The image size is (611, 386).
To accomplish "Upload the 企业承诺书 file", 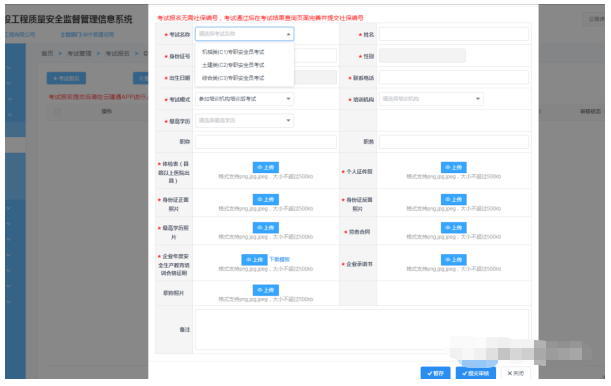I will pyautogui.click(x=454, y=259).
